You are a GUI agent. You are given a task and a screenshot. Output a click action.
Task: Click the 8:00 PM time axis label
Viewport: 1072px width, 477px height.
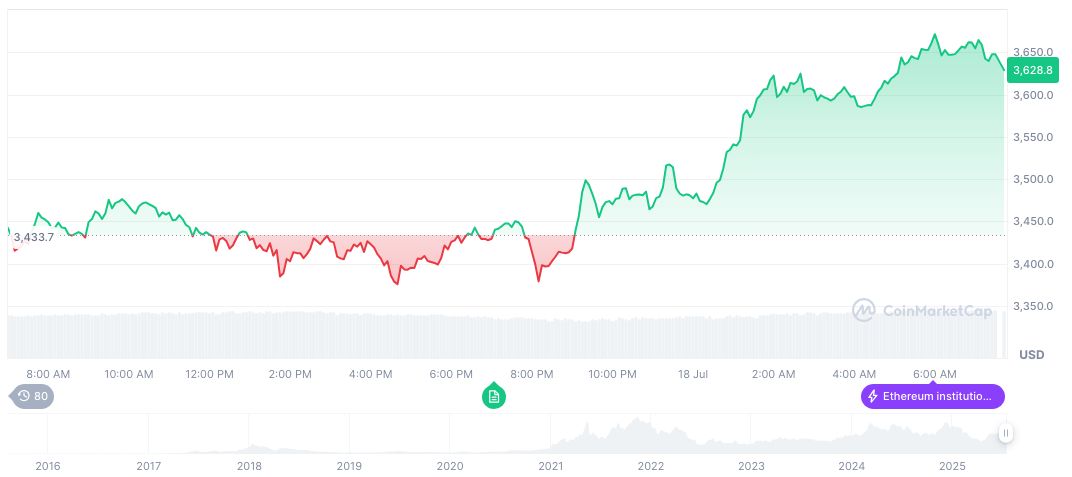point(532,374)
